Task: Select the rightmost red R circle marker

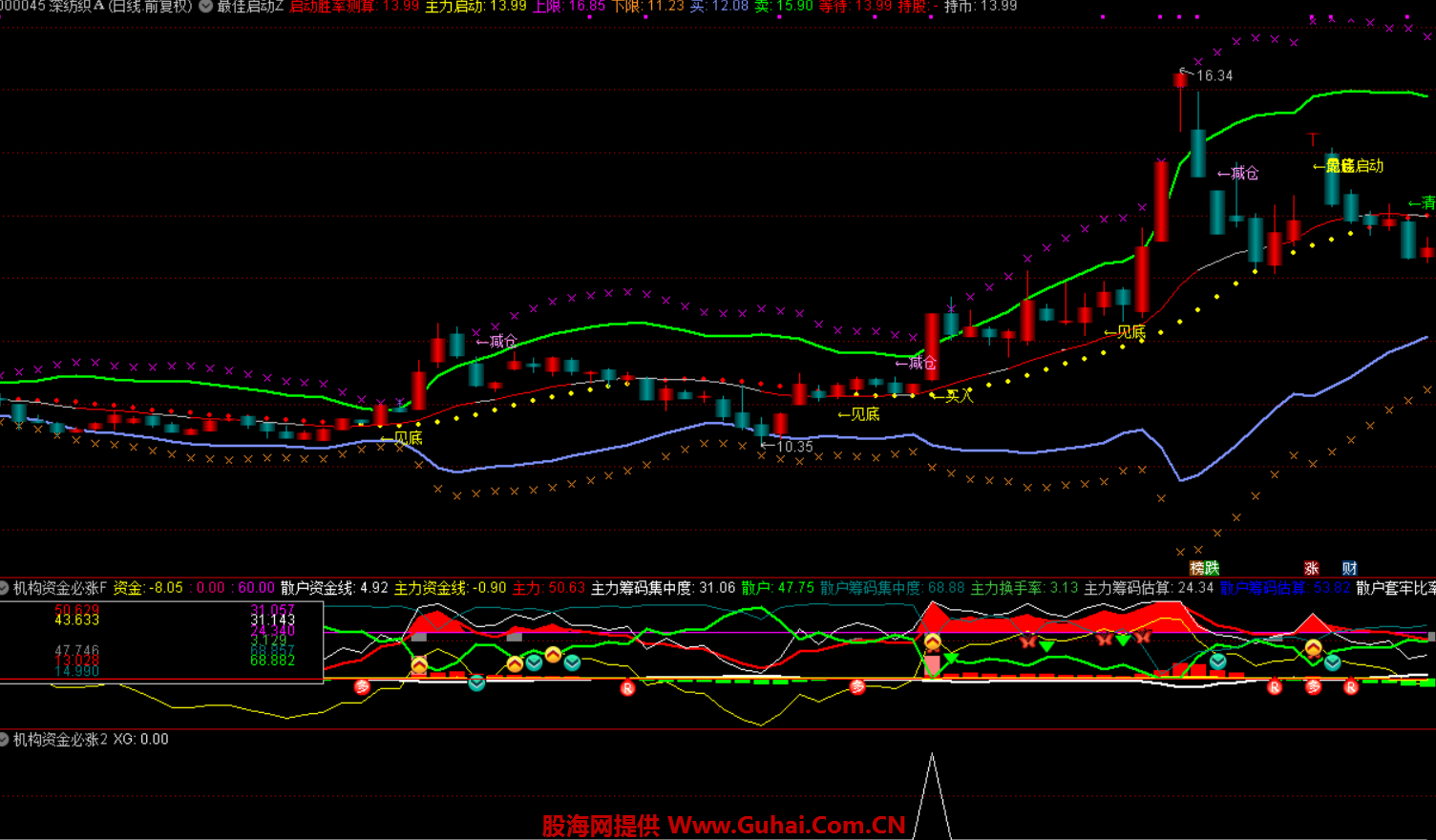Action: [x=1350, y=687]
